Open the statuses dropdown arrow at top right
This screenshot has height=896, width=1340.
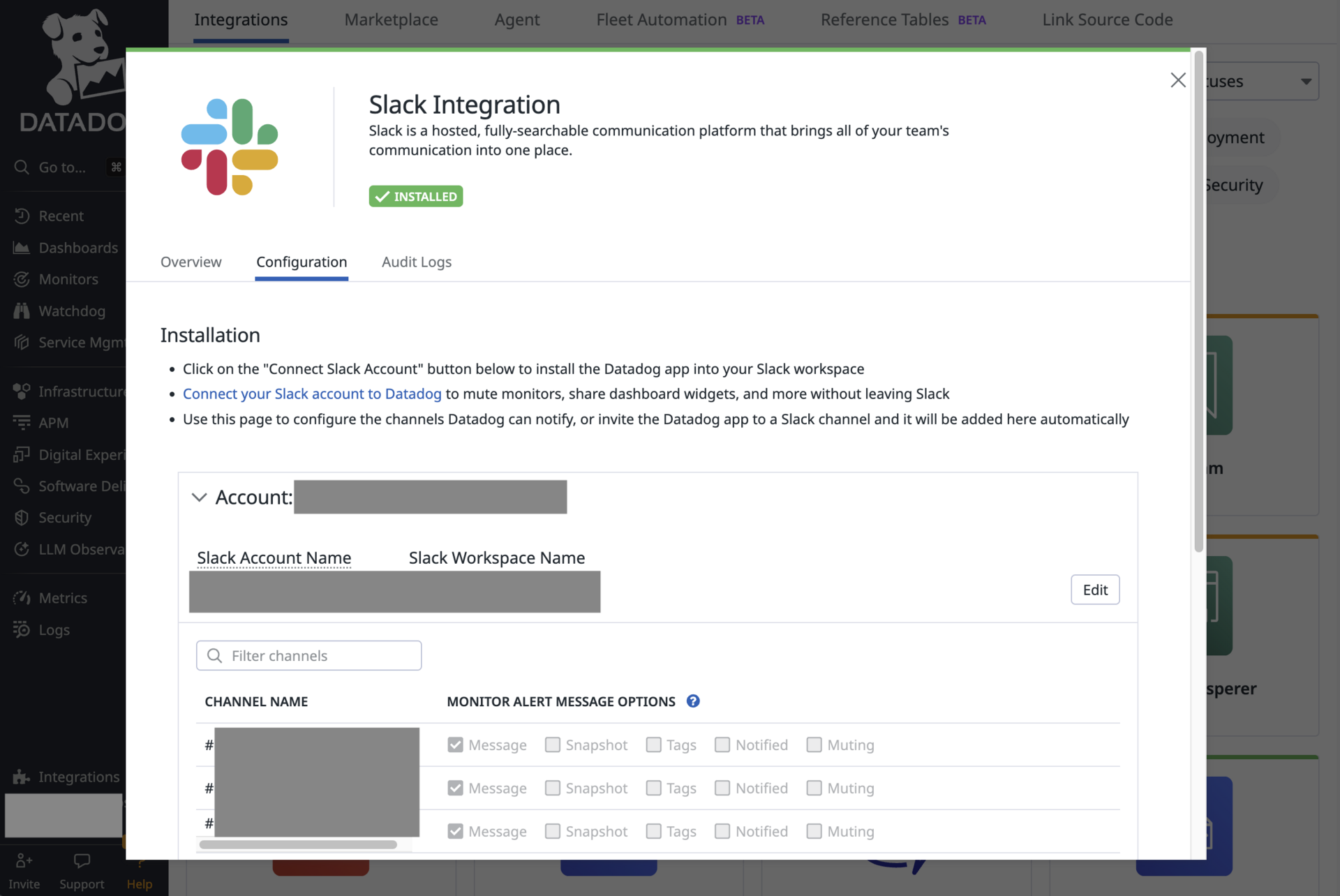point(1306,82)
